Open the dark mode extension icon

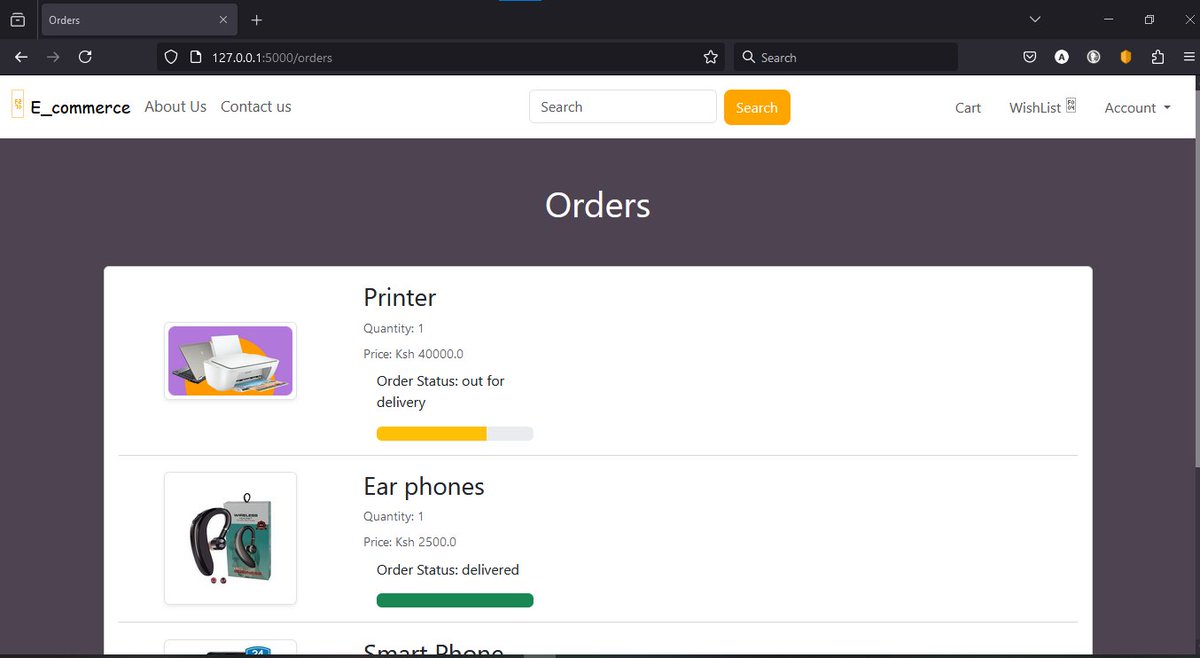coord(1094,57)
